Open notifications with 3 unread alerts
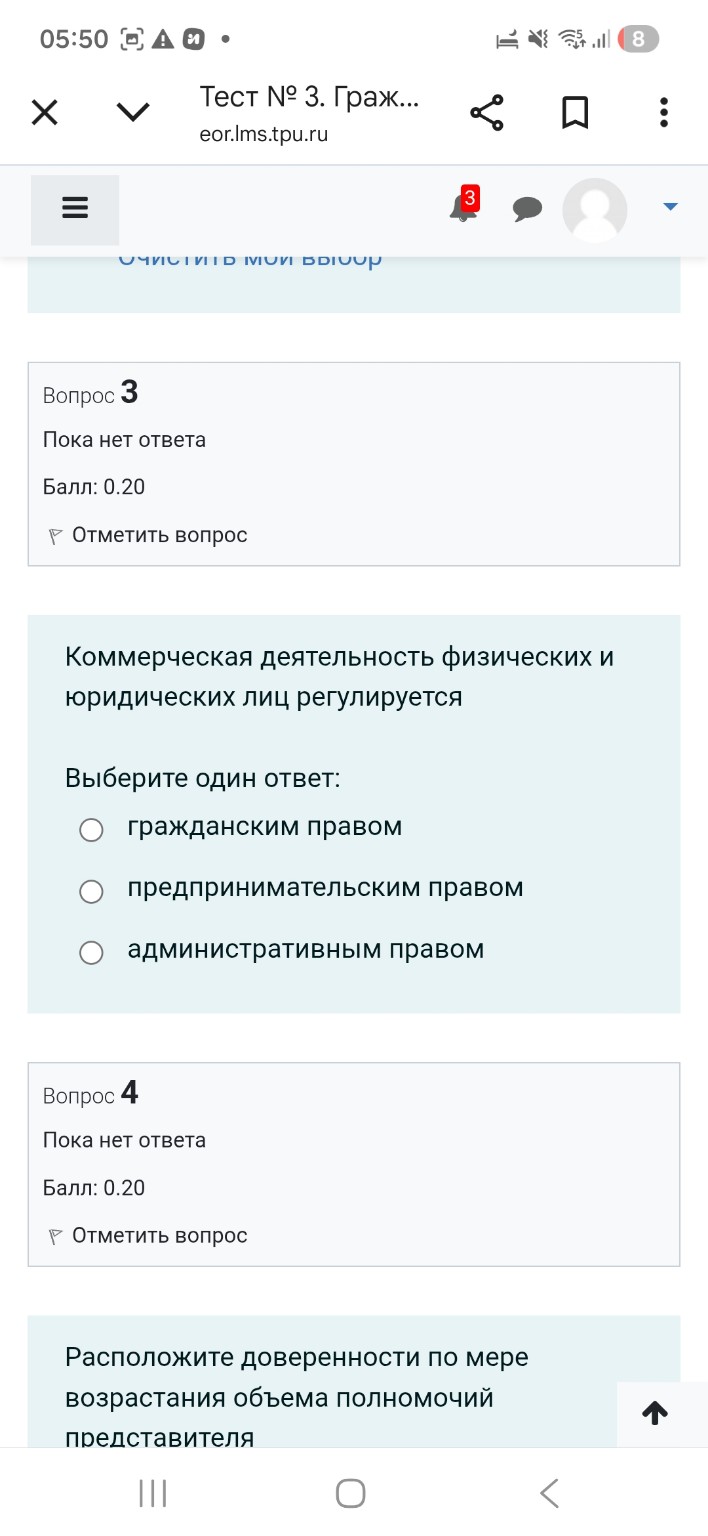Viewport: 708px width, 1536px height. coord(462,212)
